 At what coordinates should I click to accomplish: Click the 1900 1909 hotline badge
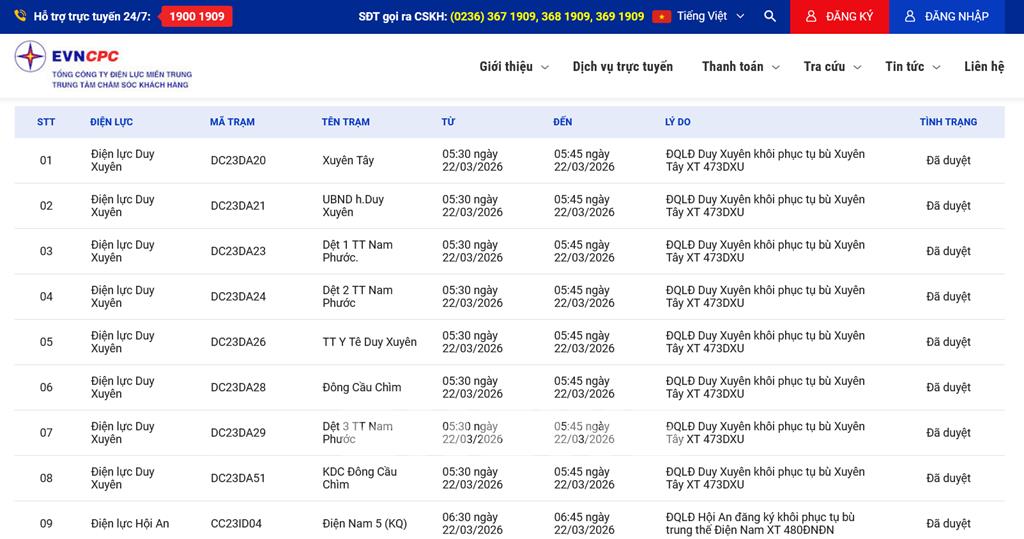(x=196, y=17)
